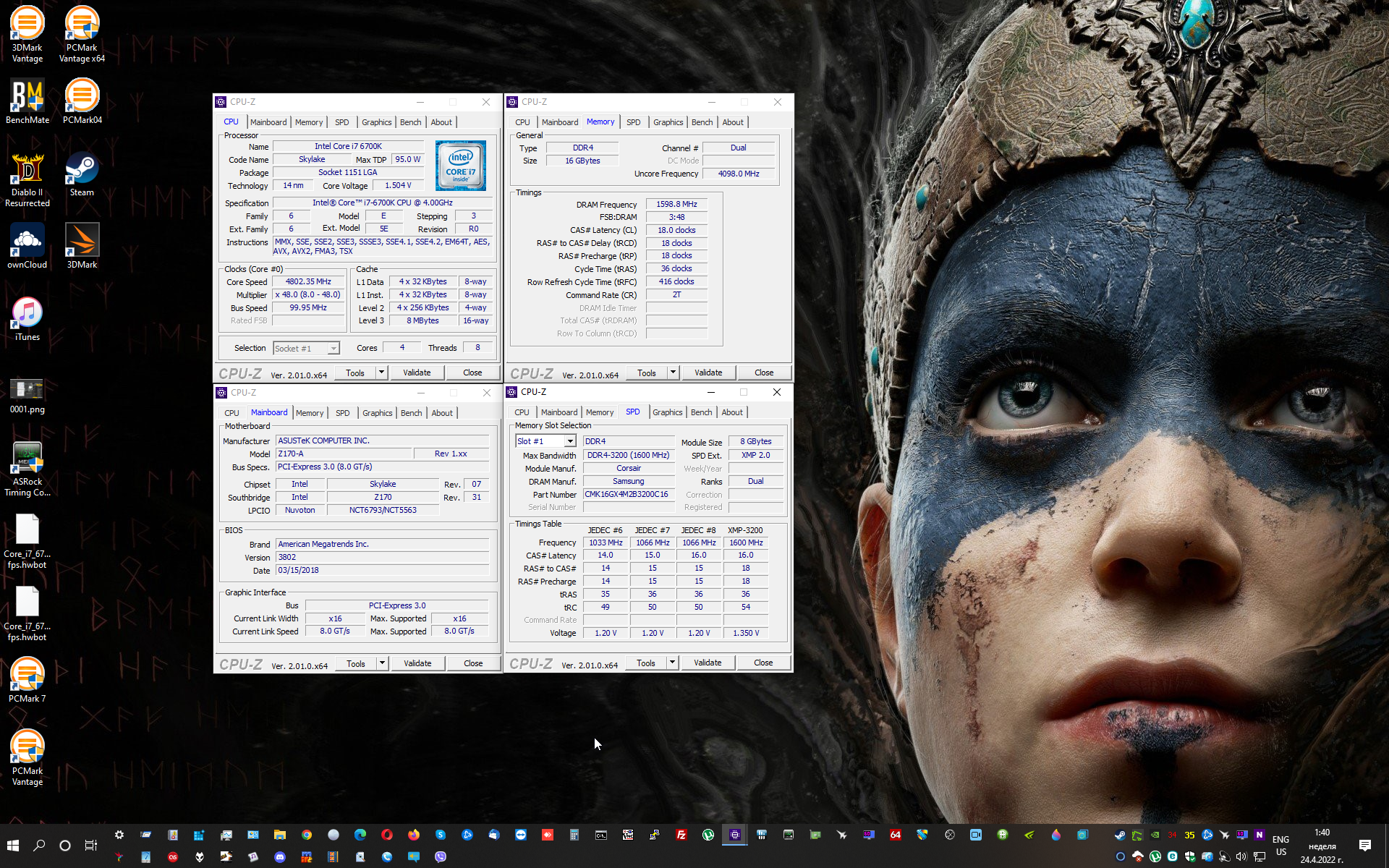Switch to CPU tab in the Memory window
1389x868 pixels.
[x=522, y=122]
